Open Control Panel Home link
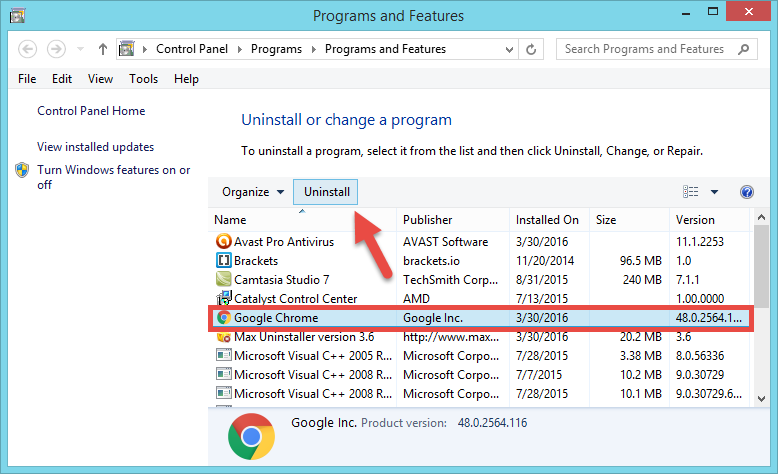 91,111
